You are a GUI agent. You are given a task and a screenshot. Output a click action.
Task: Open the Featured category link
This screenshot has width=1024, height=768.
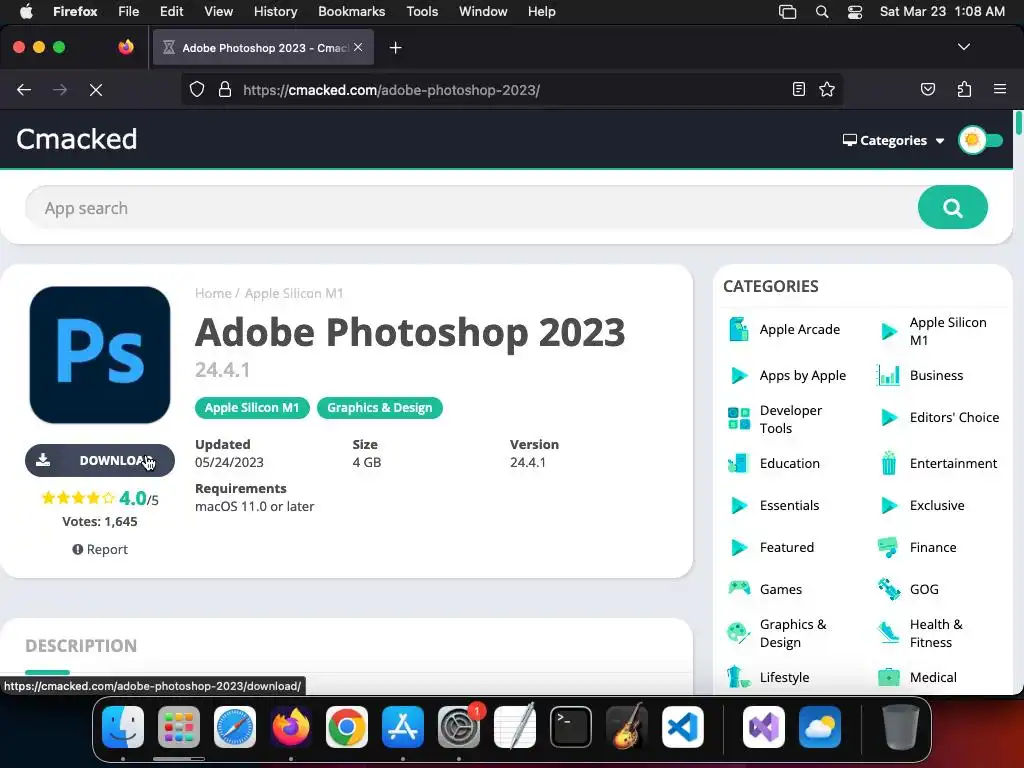[x=786, y=547]
